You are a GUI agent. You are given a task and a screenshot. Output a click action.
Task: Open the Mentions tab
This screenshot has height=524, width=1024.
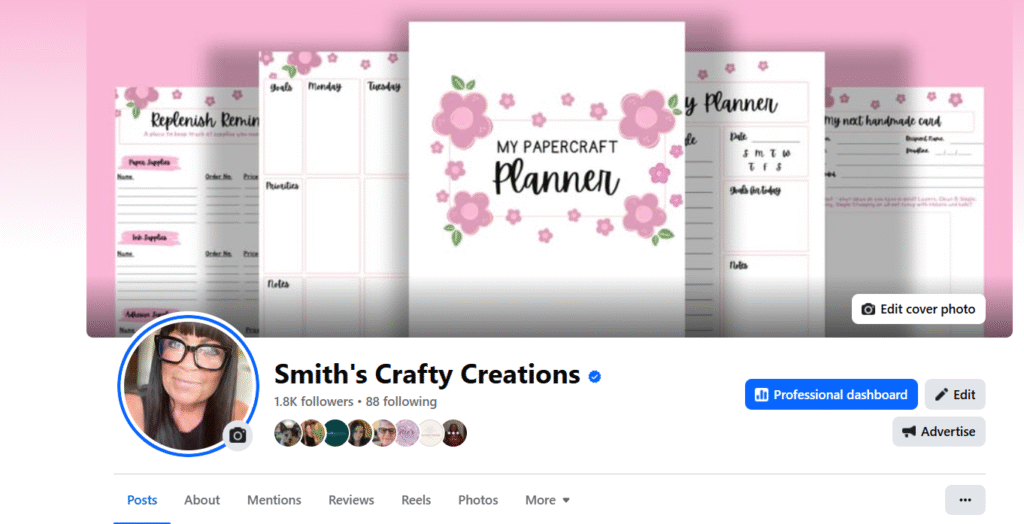274,500
